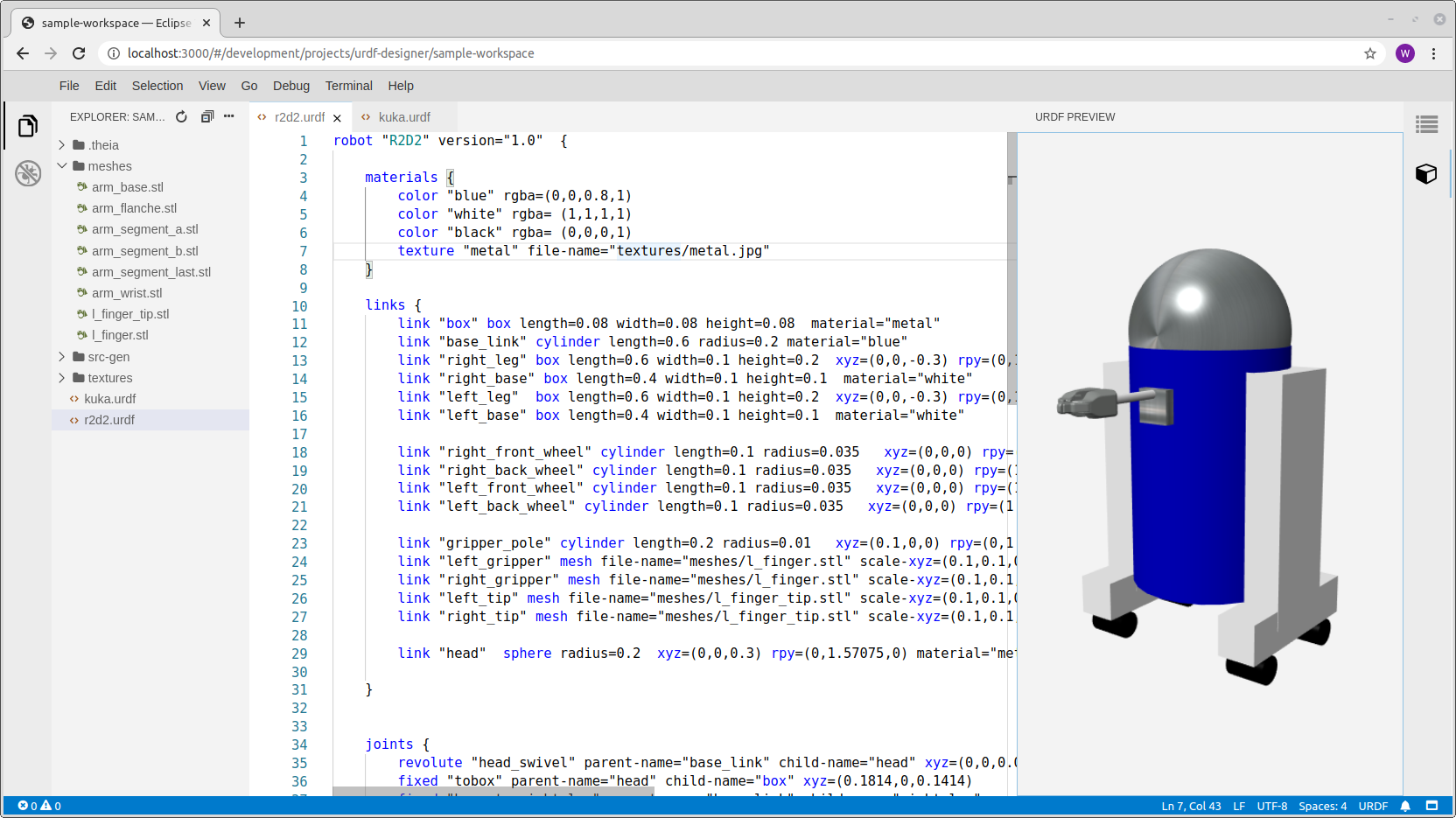Expand the textures folder
1456x818 pixels.
click(62, 378)
